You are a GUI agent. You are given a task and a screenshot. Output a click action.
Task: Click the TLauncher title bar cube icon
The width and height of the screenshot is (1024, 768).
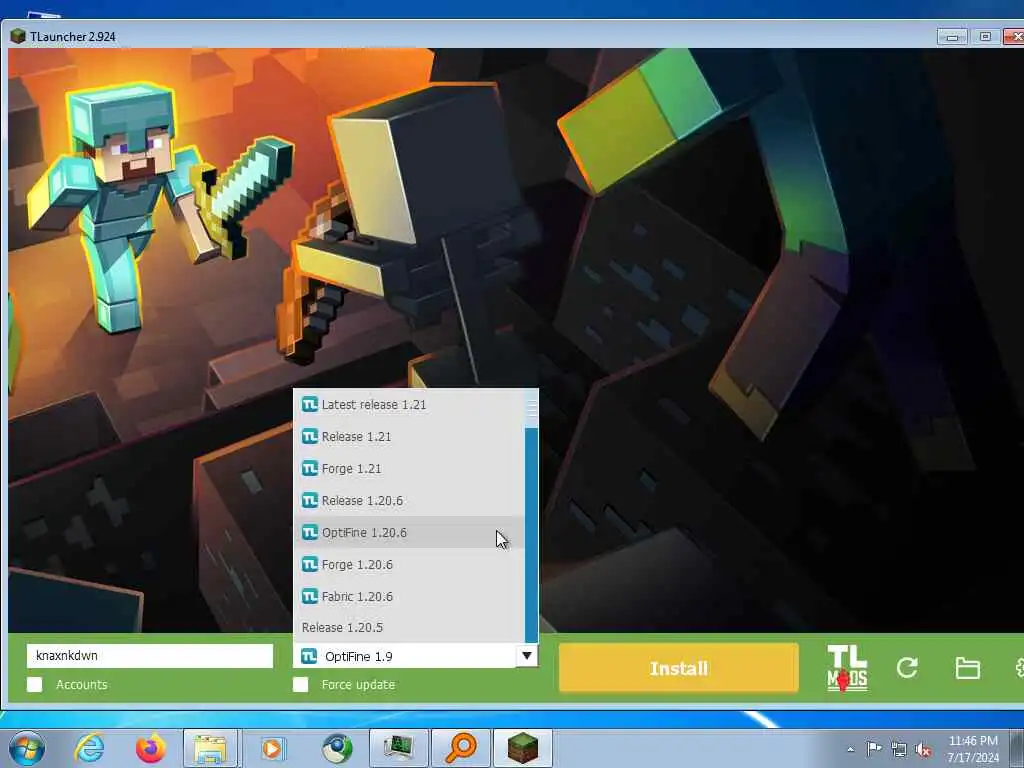coord(18,37)
